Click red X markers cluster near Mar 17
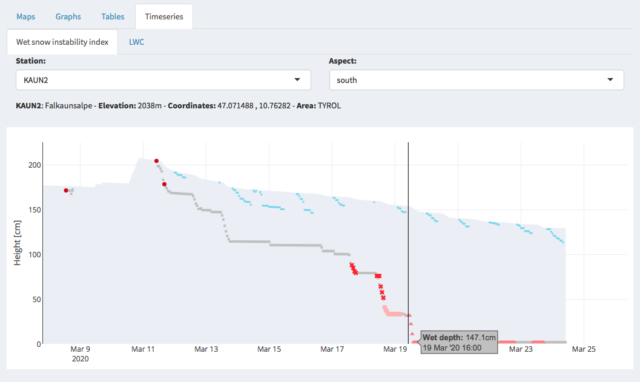The width and height of the screenshot is (640, 382). 353,269
